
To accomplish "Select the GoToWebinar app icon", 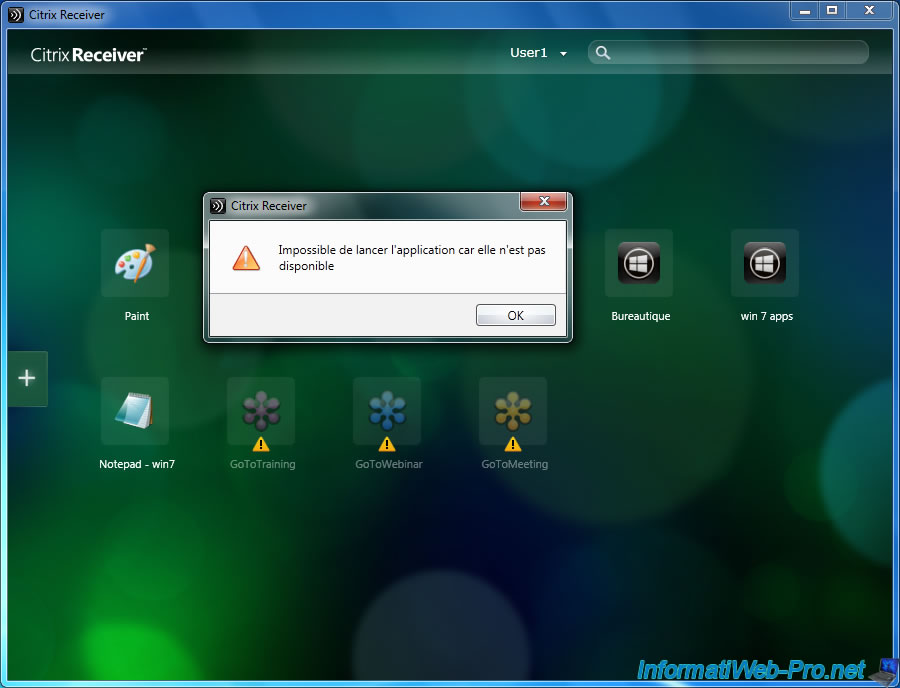I will click(x=387, y=411).
